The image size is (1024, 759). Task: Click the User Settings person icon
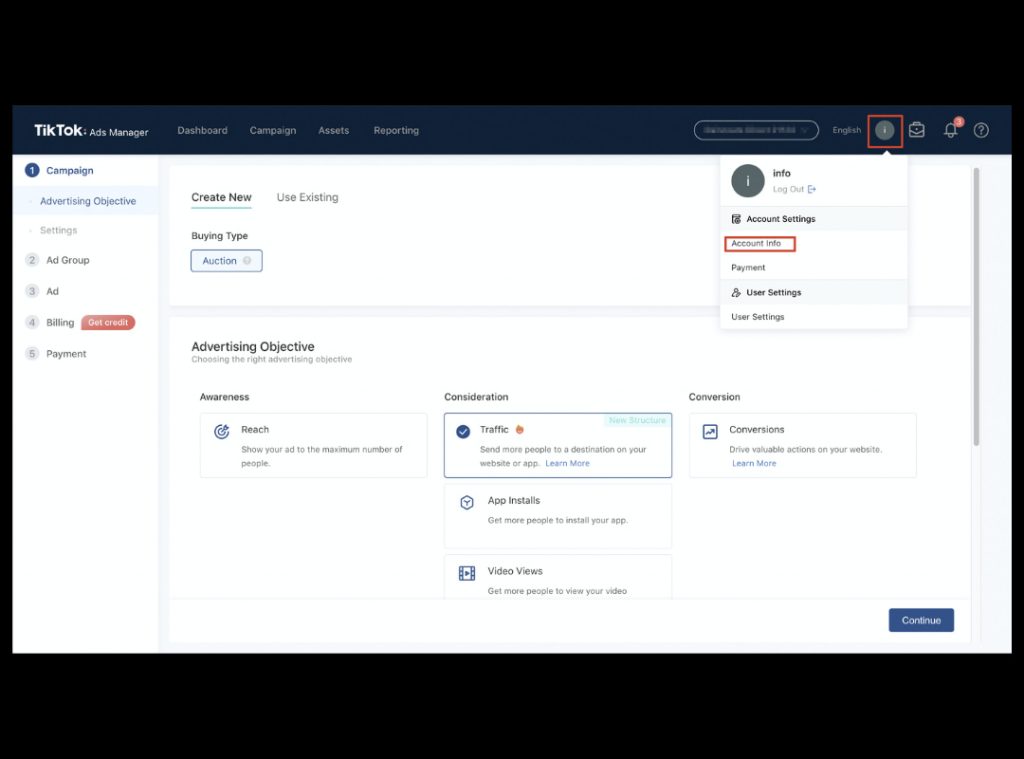pyautogui.click(x=736, y=293)
